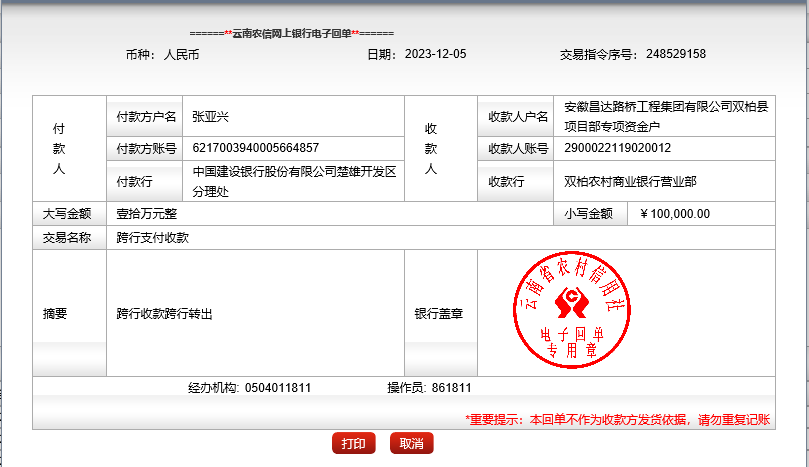Click the 云南农信网上银行电子回单 title
The image size is (809, 467).
point(291,33)
